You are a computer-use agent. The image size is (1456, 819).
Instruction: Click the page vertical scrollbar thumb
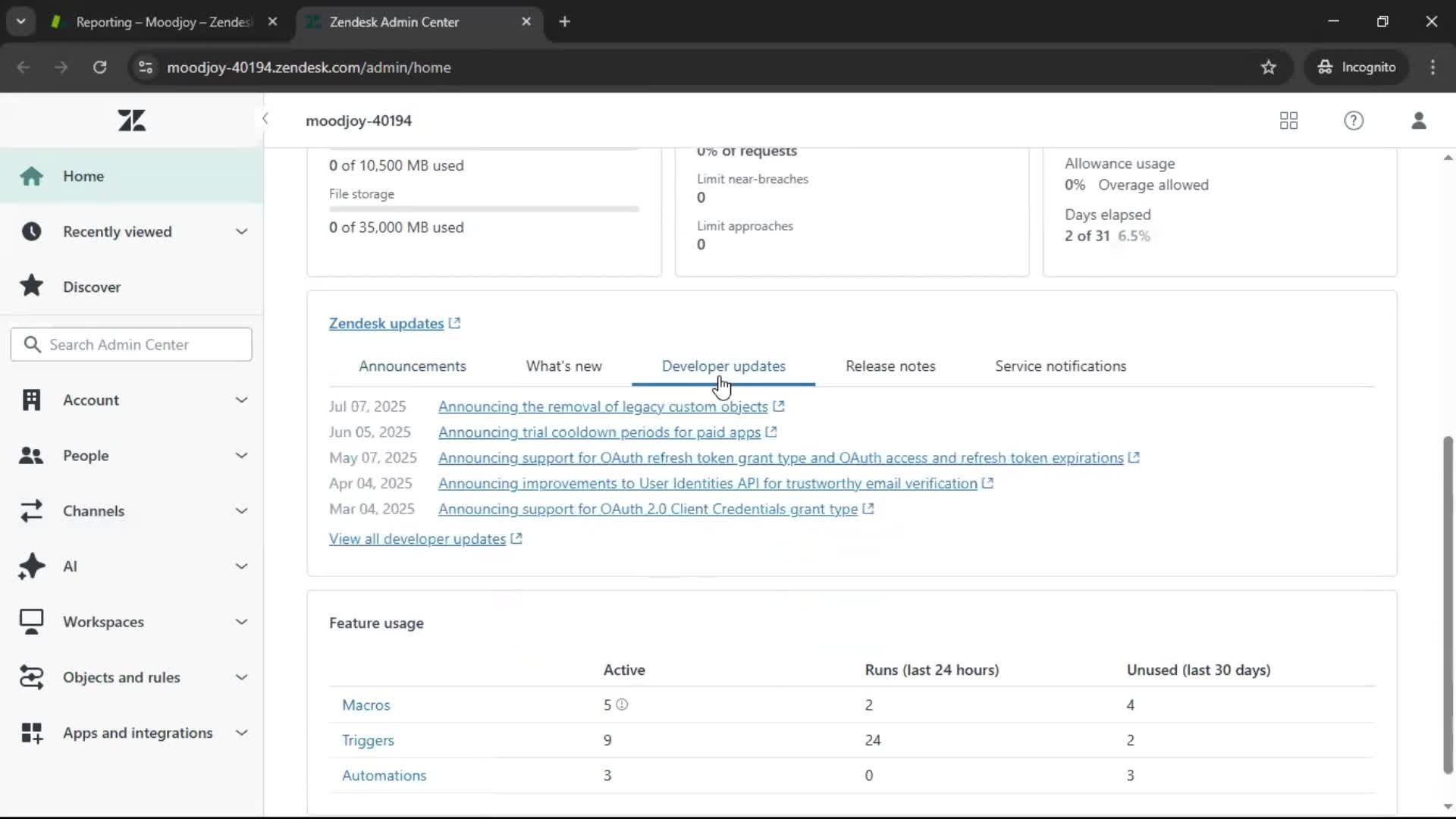point(1448,605)
